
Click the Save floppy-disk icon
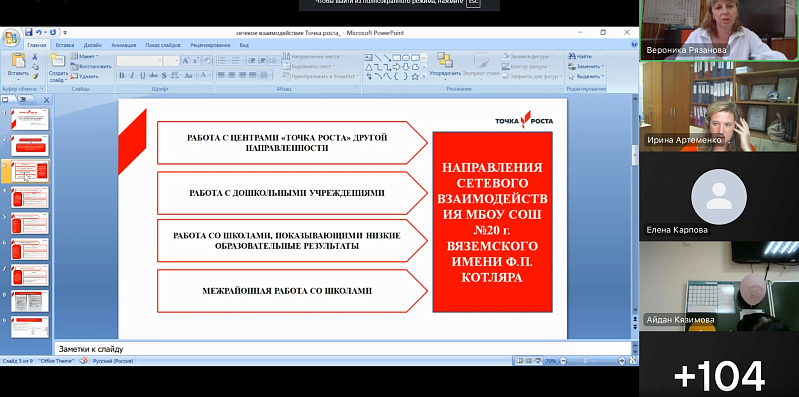[x=29, y=32]
